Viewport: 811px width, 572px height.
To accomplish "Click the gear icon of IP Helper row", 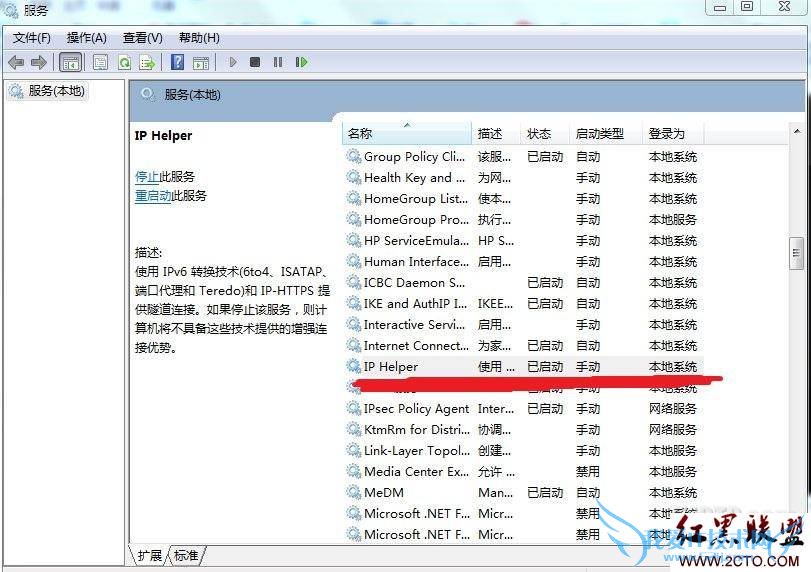I will pyautogui.click(x=354, y=366).
